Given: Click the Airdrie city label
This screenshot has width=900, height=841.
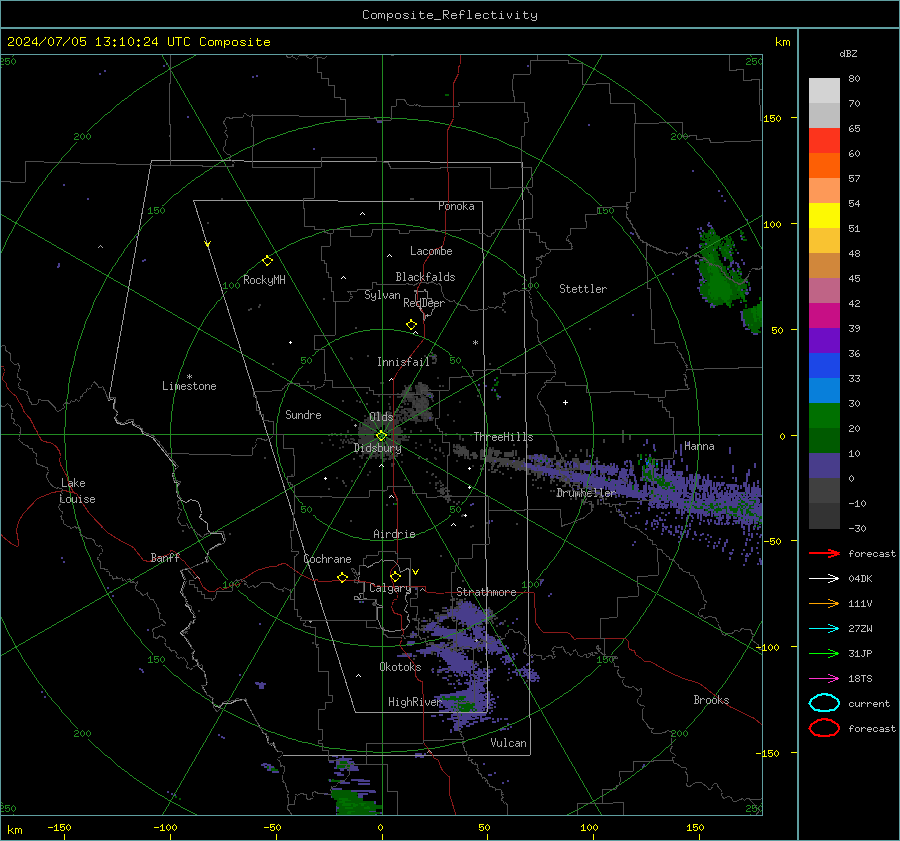Looking at the screenshot, I should (394, 534).
